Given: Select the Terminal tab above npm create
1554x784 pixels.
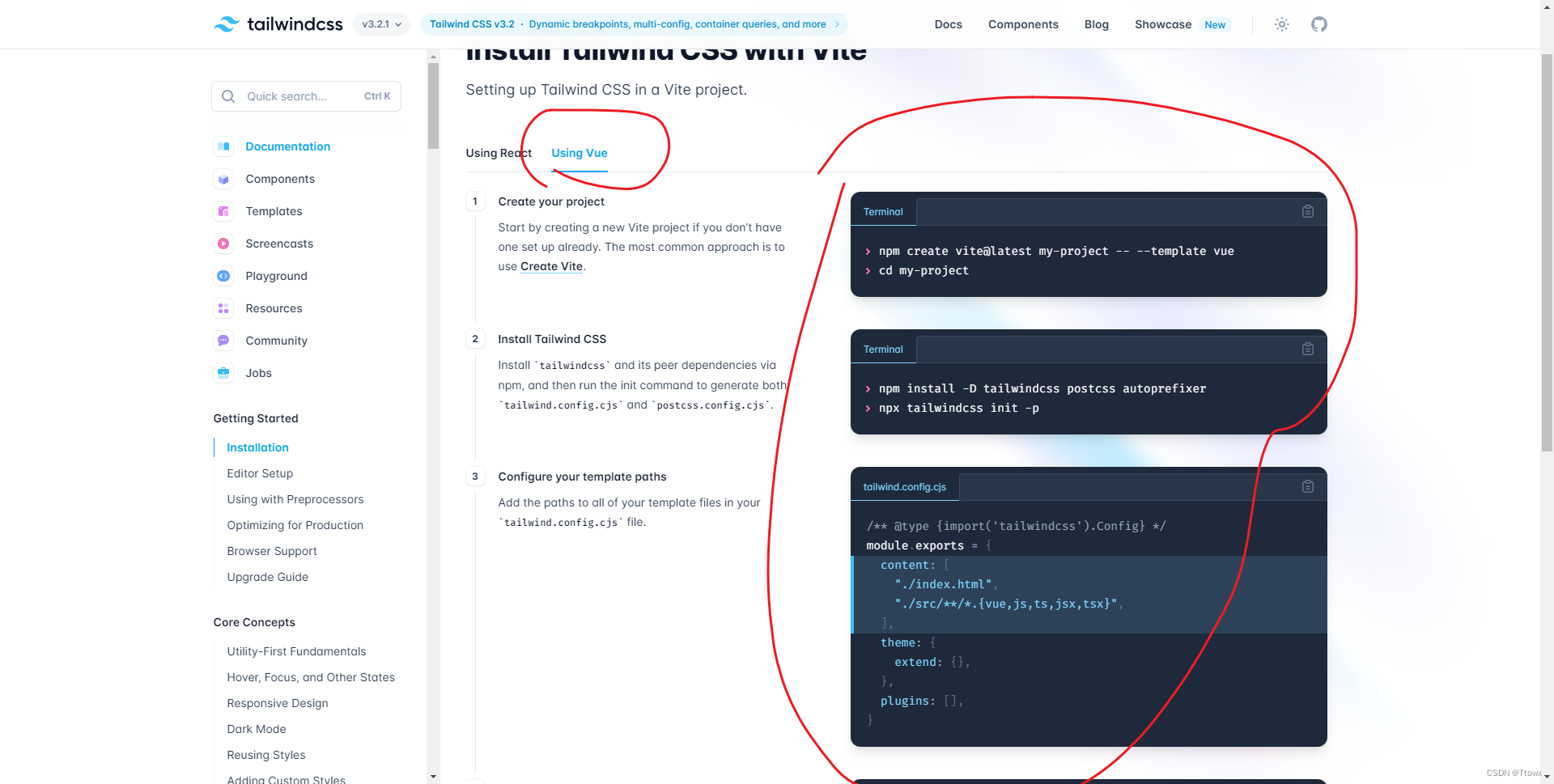Looking at the screenshot, I should [x=883, y=211].
